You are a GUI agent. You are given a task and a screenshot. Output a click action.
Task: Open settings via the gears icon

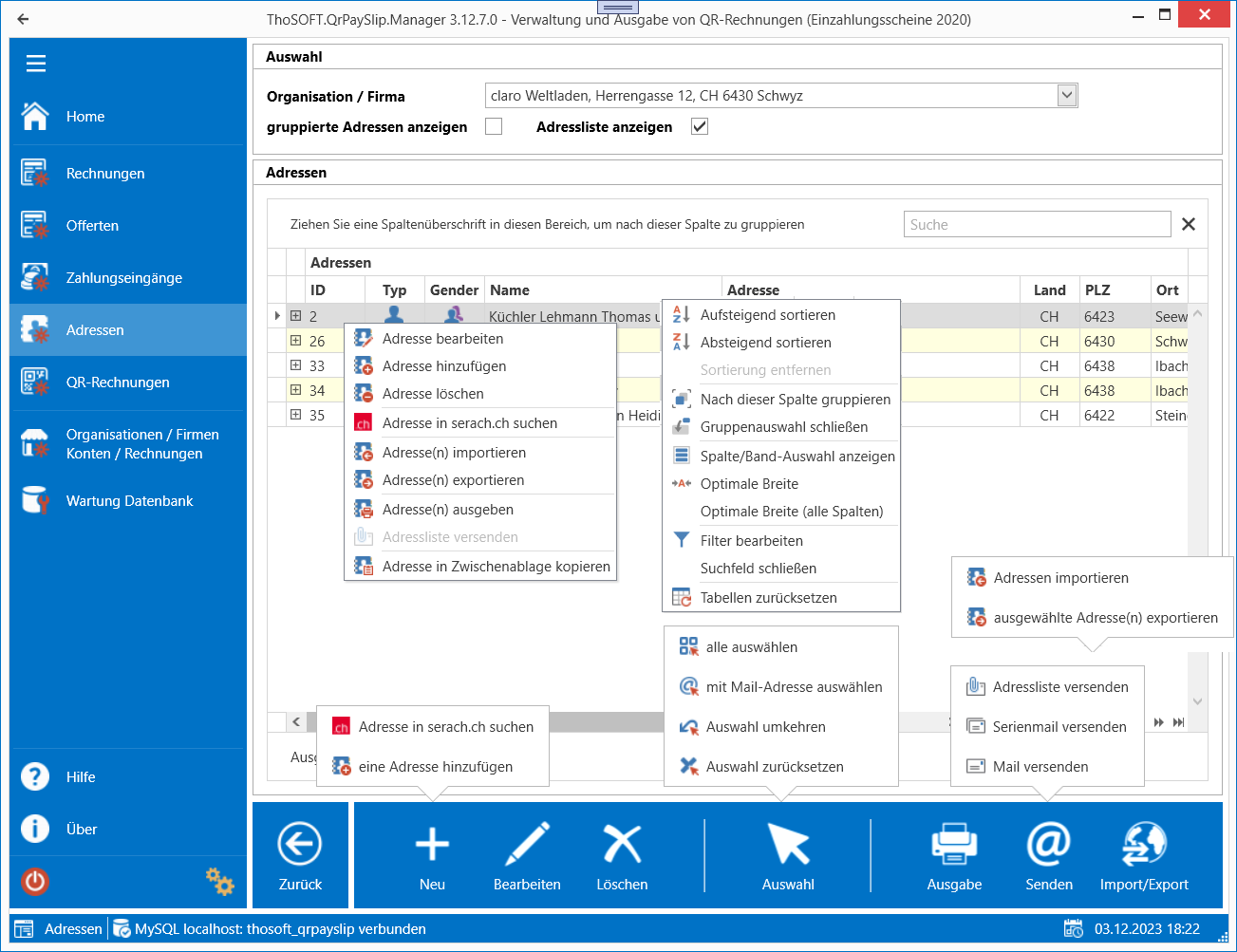pos(220,882)
